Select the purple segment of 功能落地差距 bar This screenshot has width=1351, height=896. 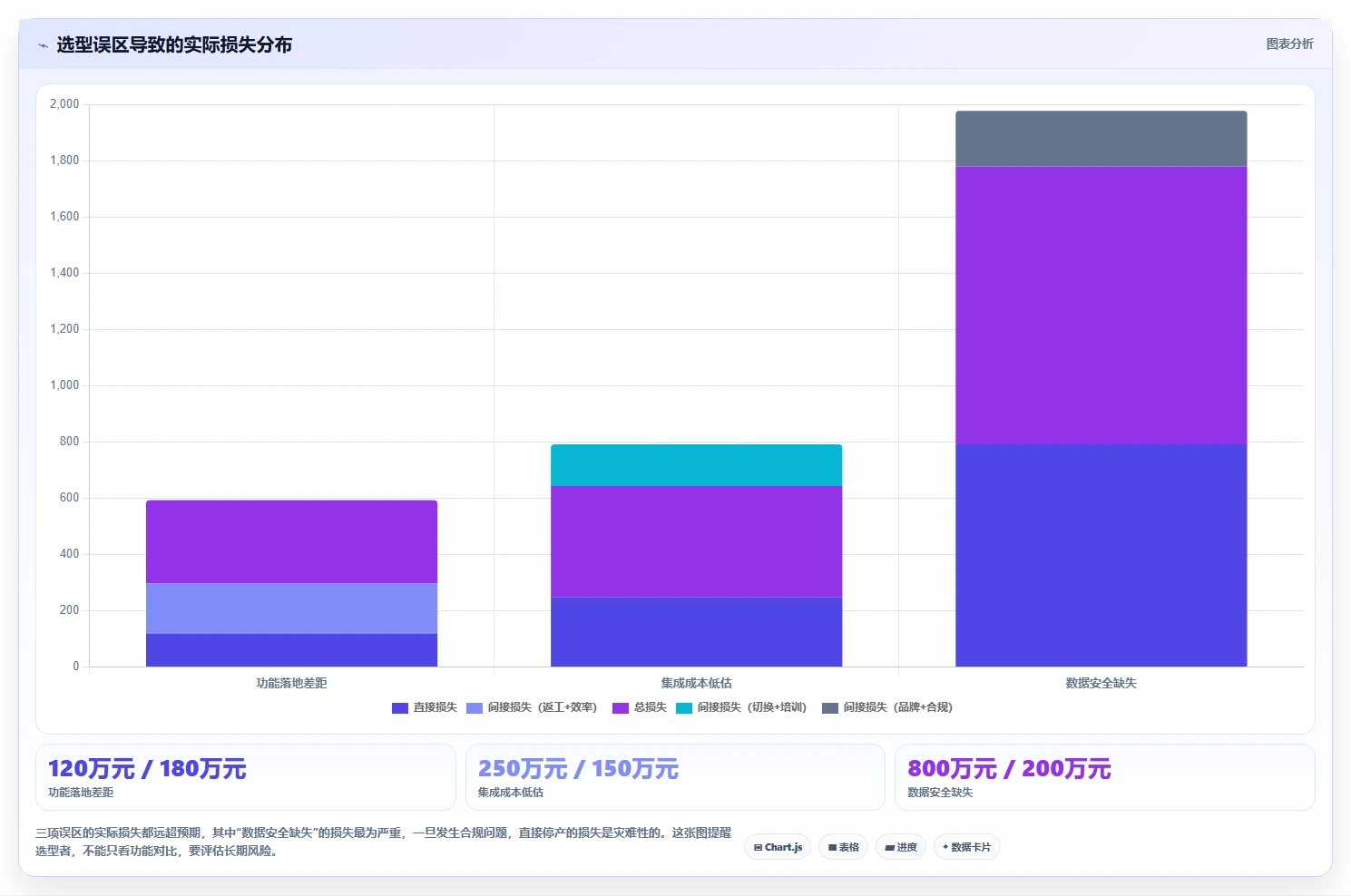[x=291, y=541]
